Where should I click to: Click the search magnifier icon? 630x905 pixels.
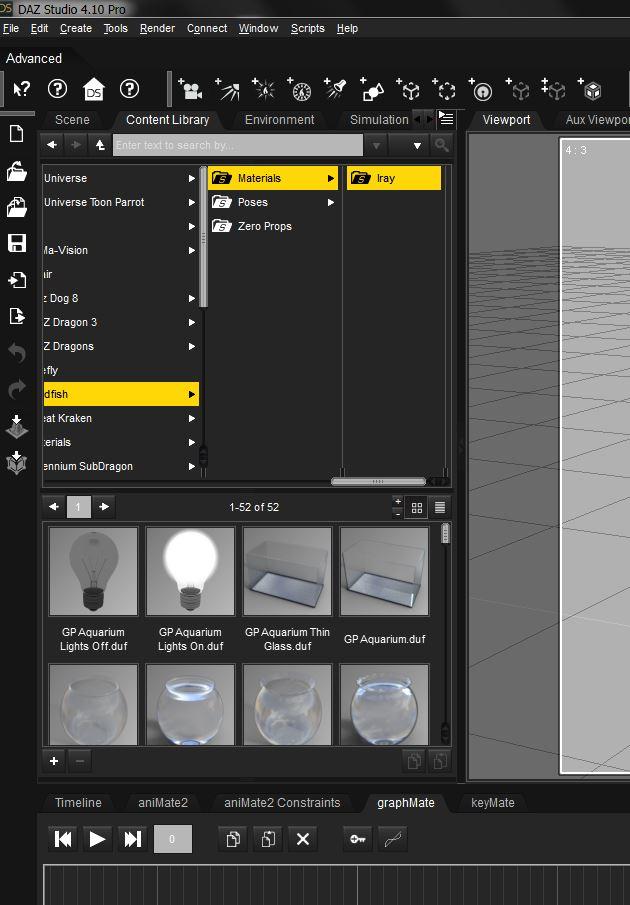click(x=442, y=145)
